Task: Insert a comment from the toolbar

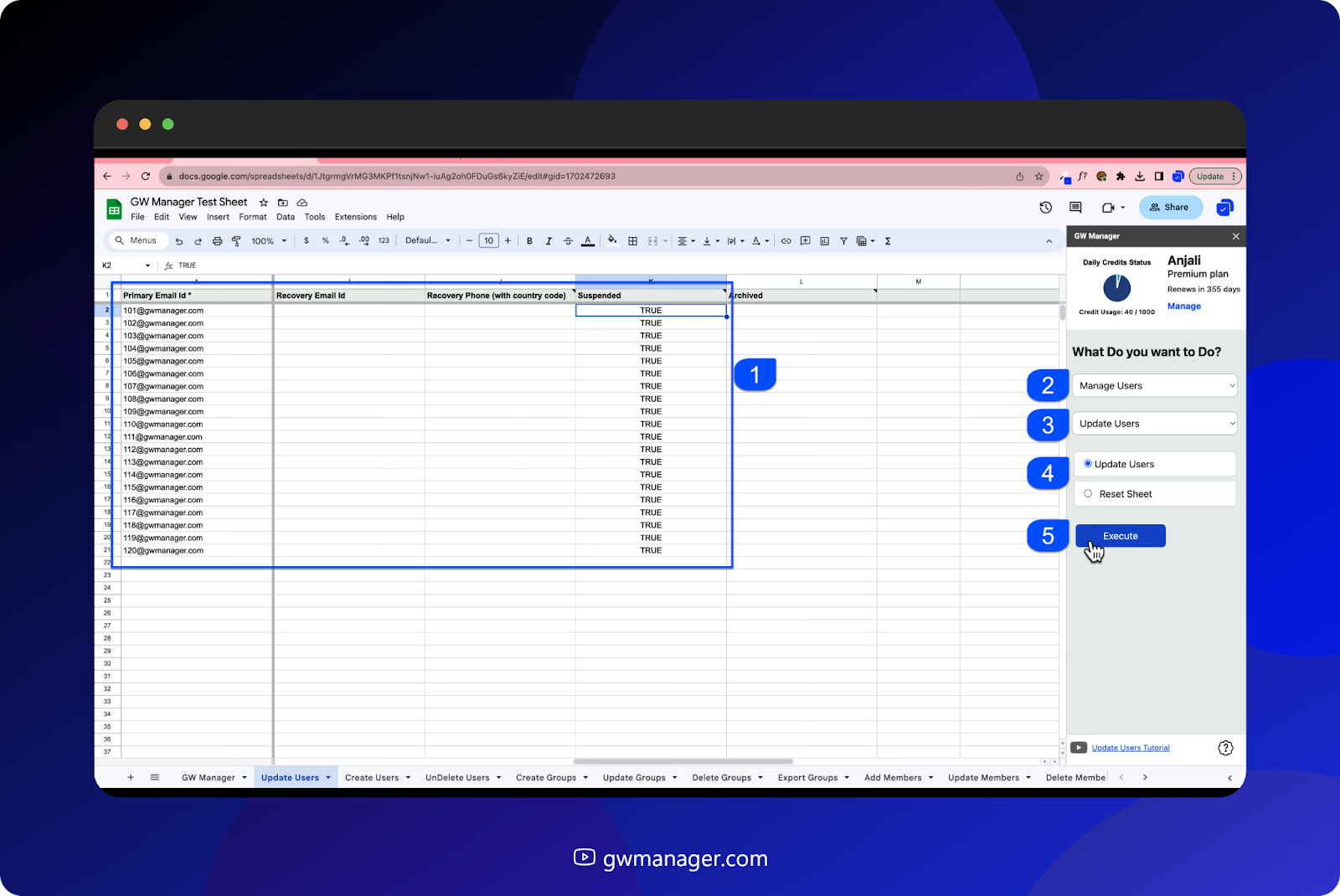Action: 805,241
